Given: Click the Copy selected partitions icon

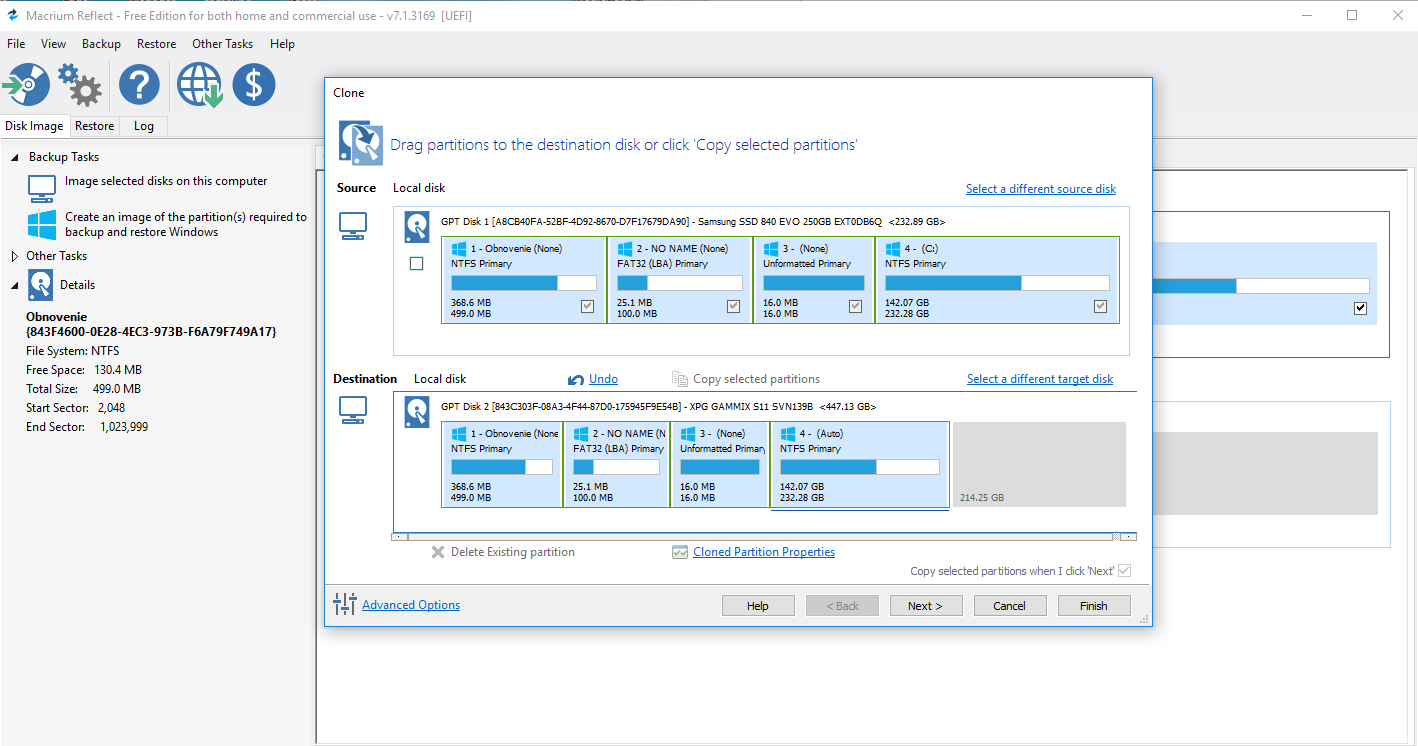Looking at the screenshot, I should coord(680,380).
